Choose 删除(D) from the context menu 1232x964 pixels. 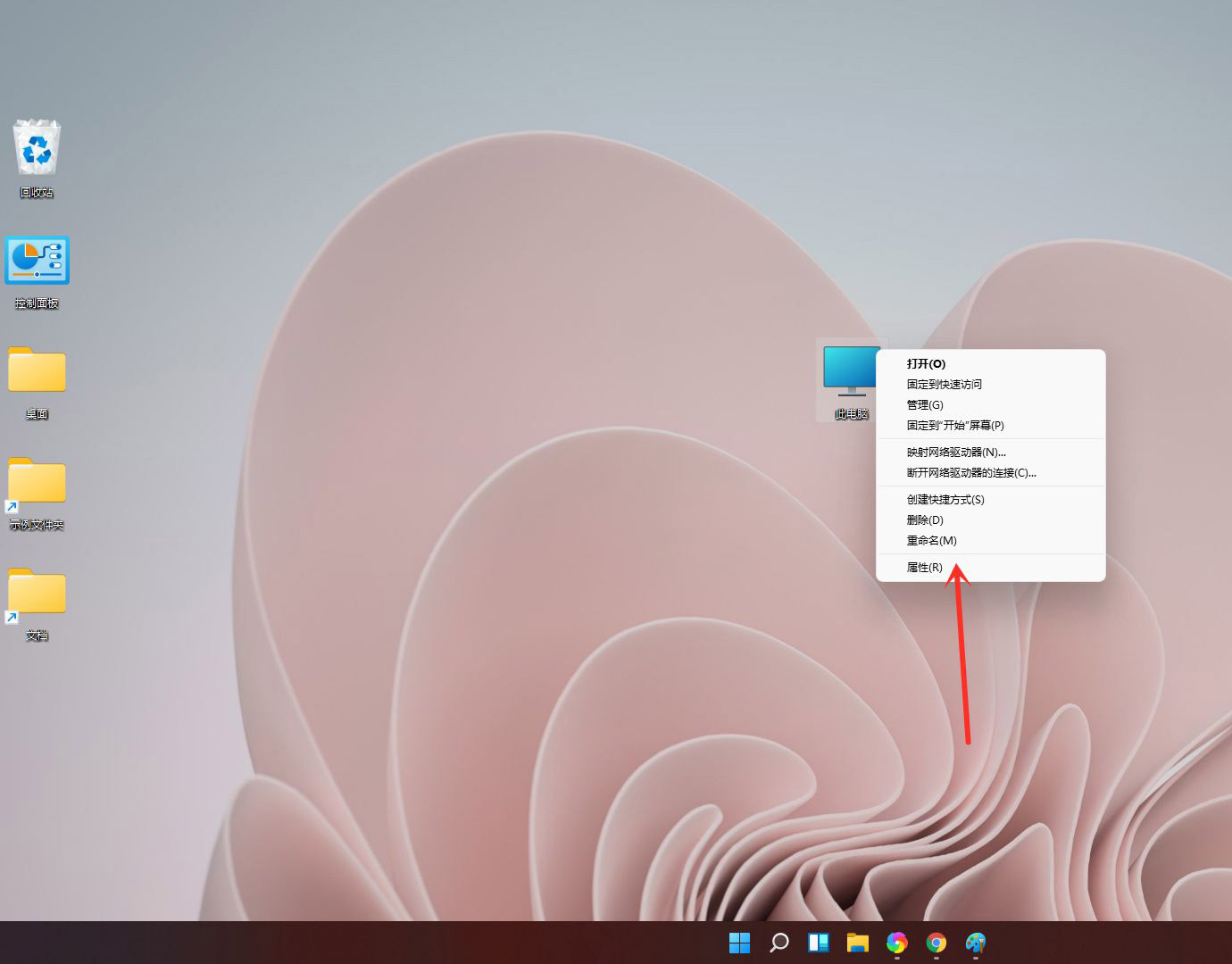pyautogui.click(x=922, y=519)
